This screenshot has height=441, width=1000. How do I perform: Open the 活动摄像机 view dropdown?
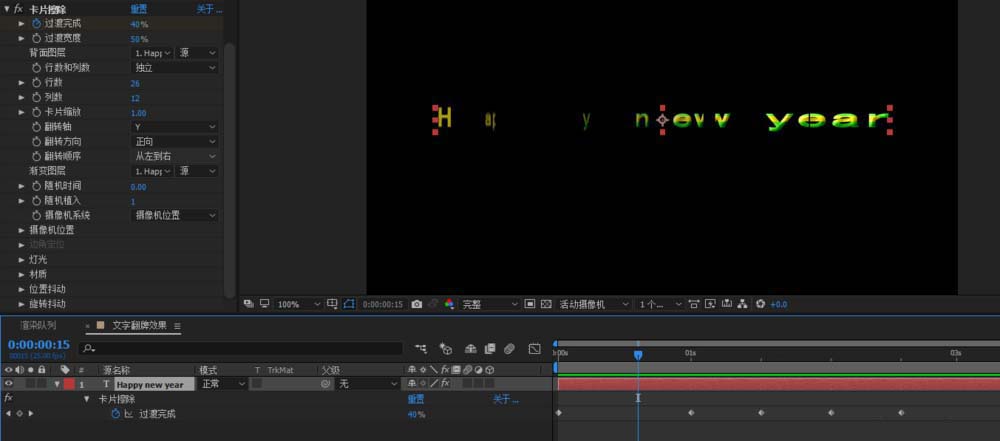[594, 304]
